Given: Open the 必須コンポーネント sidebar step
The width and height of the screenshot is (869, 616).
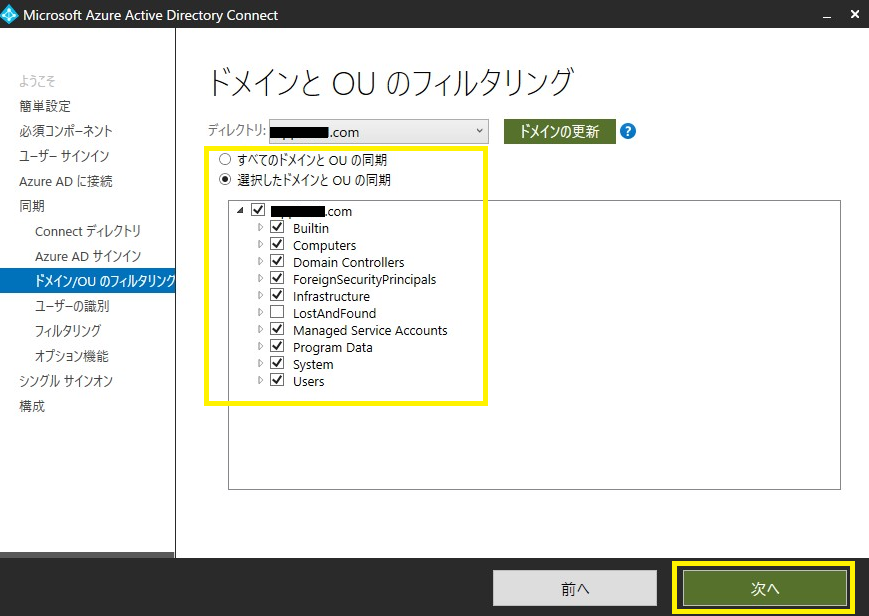Looking at the screenshot, I should coord(66,131).
